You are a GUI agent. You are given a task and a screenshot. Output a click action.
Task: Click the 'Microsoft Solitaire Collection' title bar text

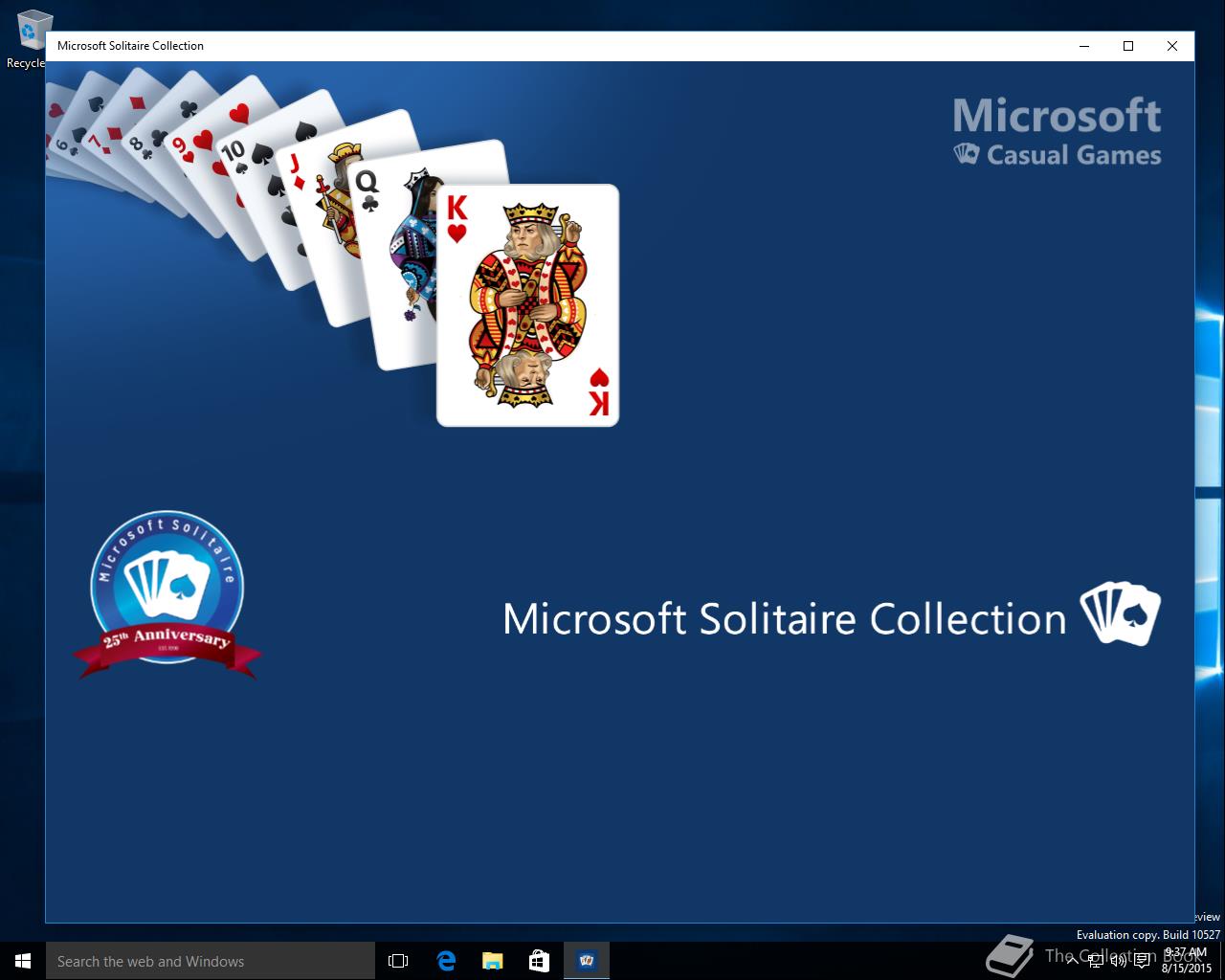pyautogui.click(x=130, y=46)
